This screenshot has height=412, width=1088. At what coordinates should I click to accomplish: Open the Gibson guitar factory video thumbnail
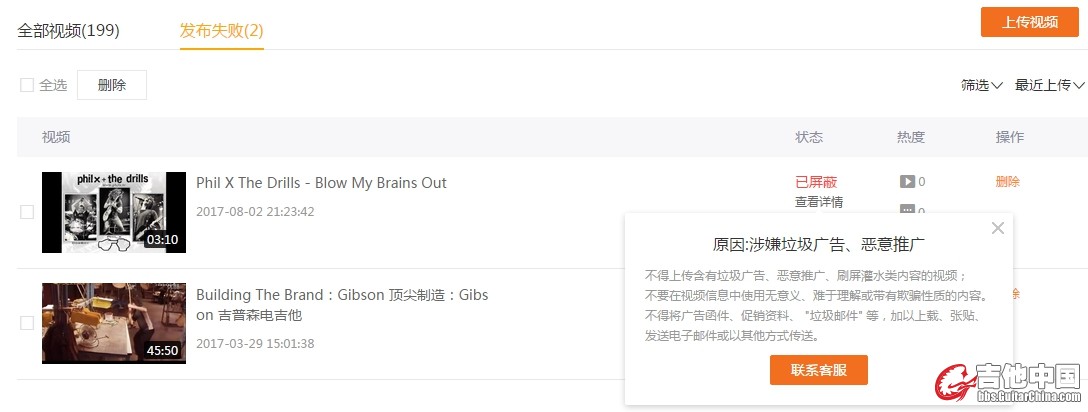[114, 323]
